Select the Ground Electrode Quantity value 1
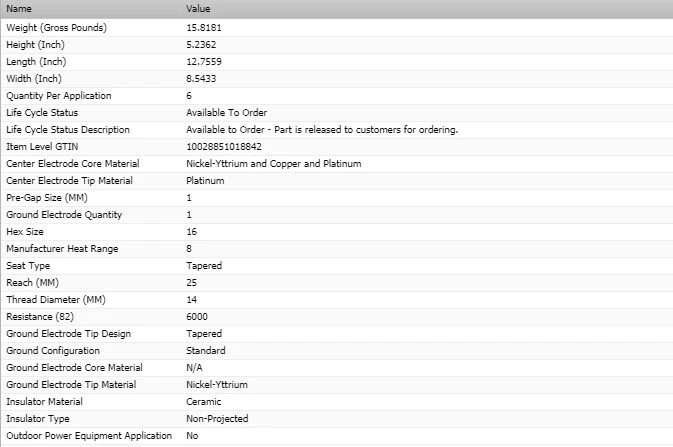Screen dimensions: 673x447 click(x=189, y=215)
